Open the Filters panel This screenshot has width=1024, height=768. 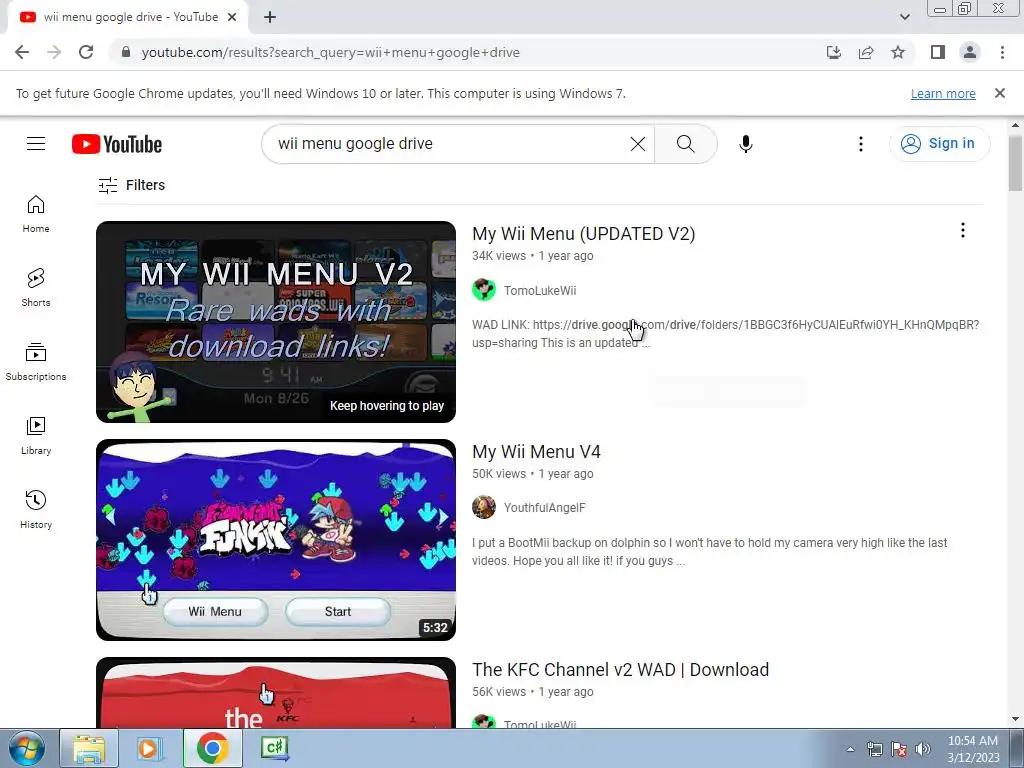pos(132,185)
